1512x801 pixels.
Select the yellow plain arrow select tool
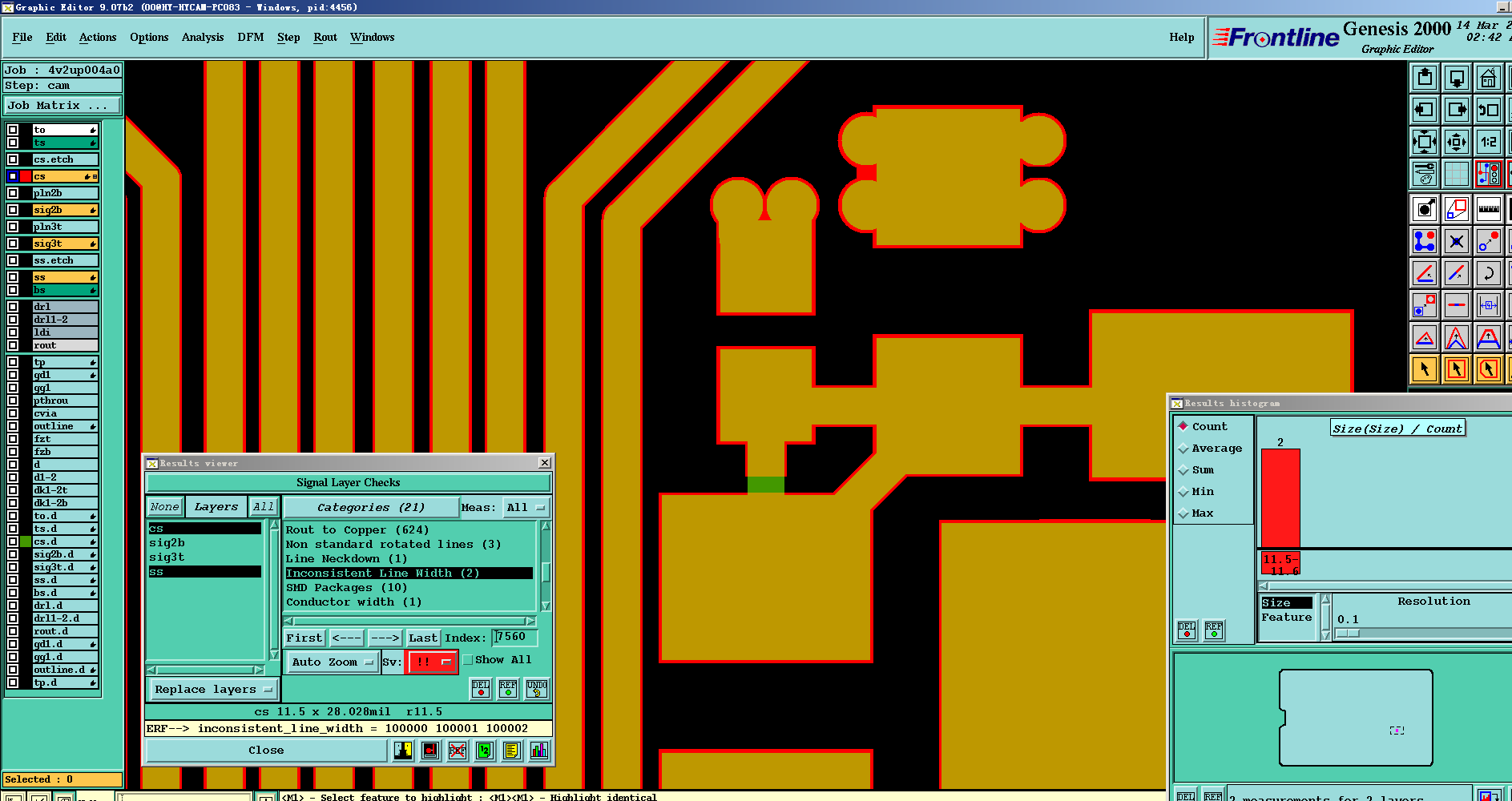1425,369
